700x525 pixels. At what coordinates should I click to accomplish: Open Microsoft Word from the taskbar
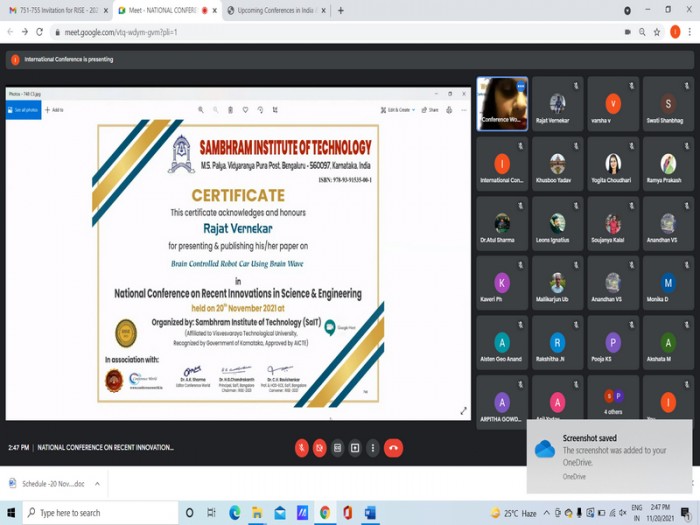coord(369,513)
